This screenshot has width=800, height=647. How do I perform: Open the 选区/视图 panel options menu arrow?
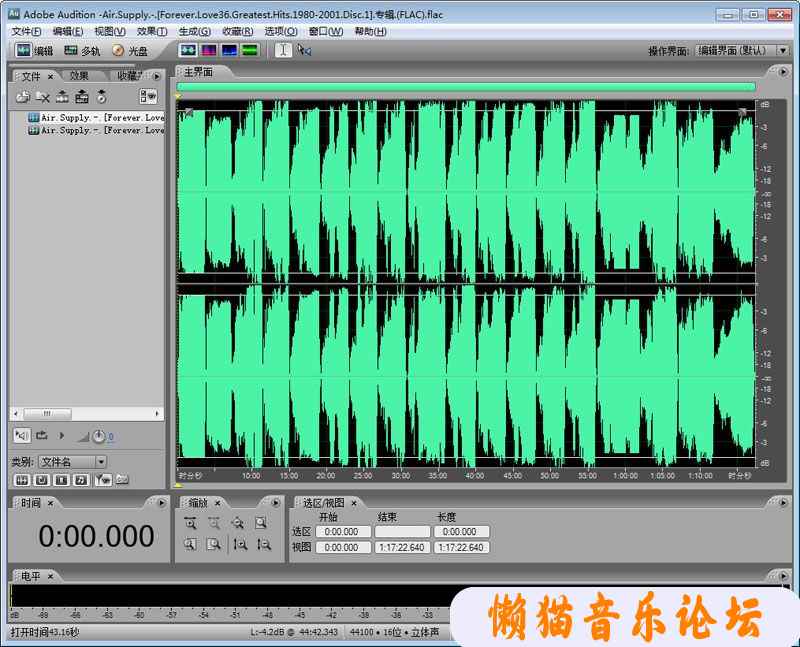(783, 503)
